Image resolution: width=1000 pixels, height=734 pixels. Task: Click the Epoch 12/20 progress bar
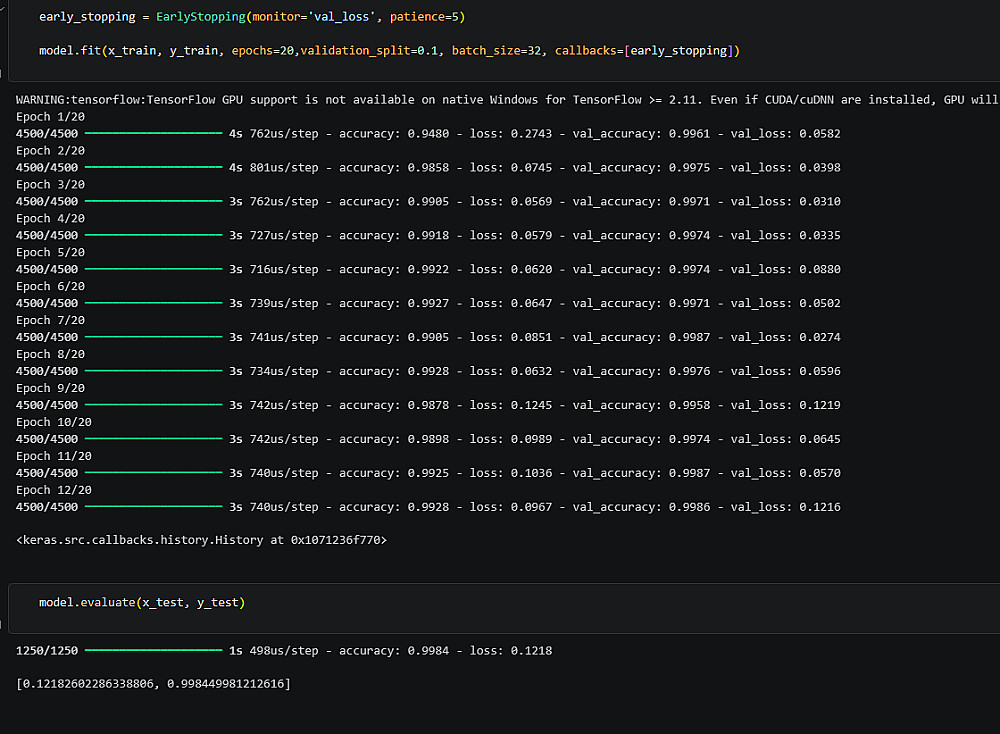point(153,507)
